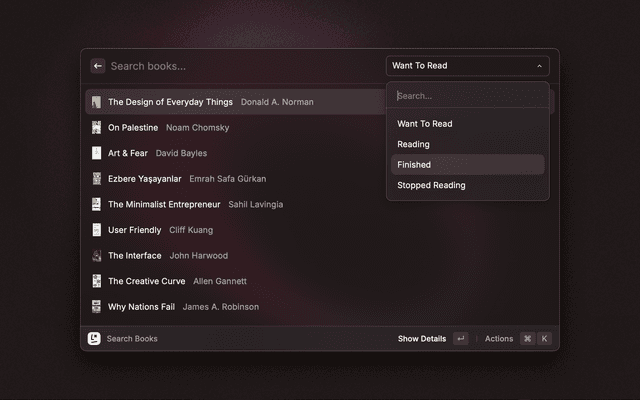
Task: Focus the dropdown filter search field
Action: click(467, 96)
